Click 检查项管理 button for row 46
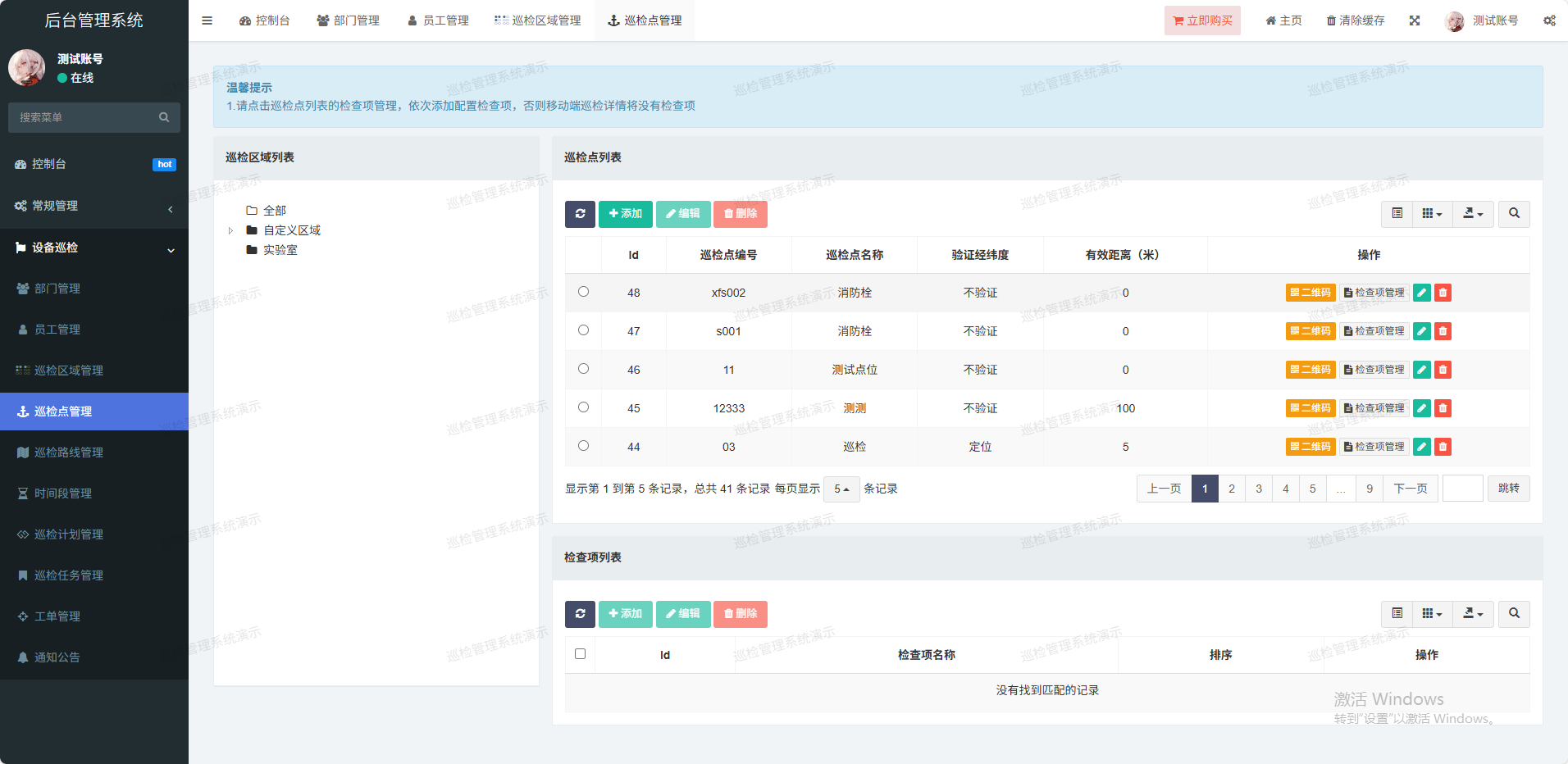Image resolution: width=1568 pixels, height=764 pixels. [1374, 370]
